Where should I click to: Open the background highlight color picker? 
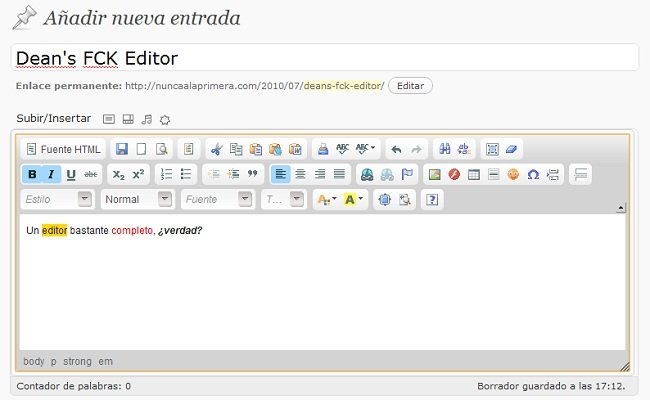click(x=354, y=200)
